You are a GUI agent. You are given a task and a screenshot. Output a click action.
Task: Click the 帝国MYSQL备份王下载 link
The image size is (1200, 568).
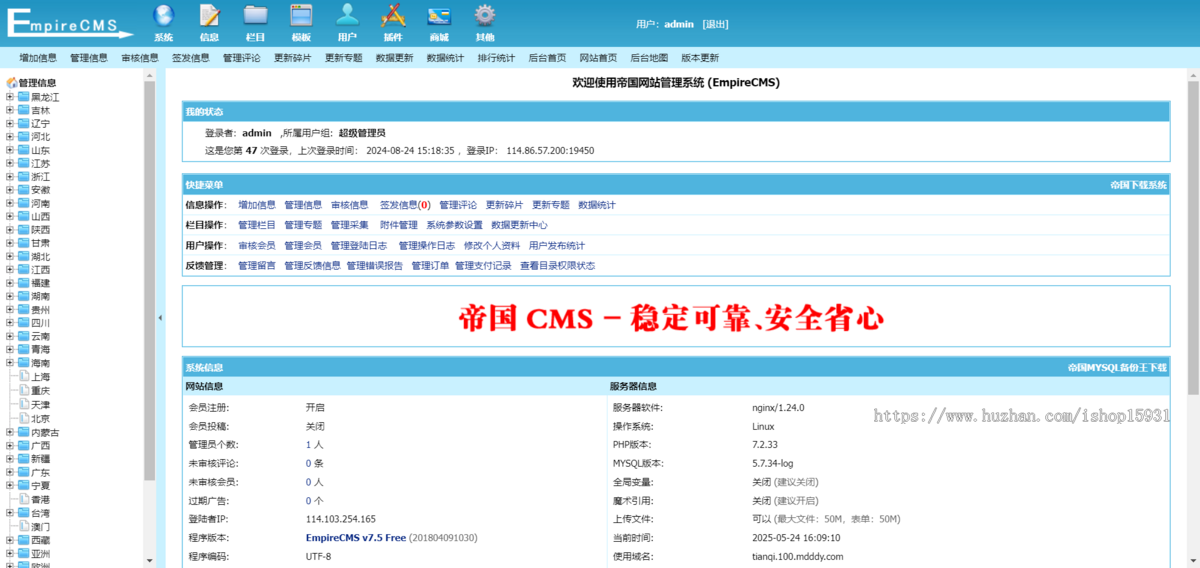1117,368
